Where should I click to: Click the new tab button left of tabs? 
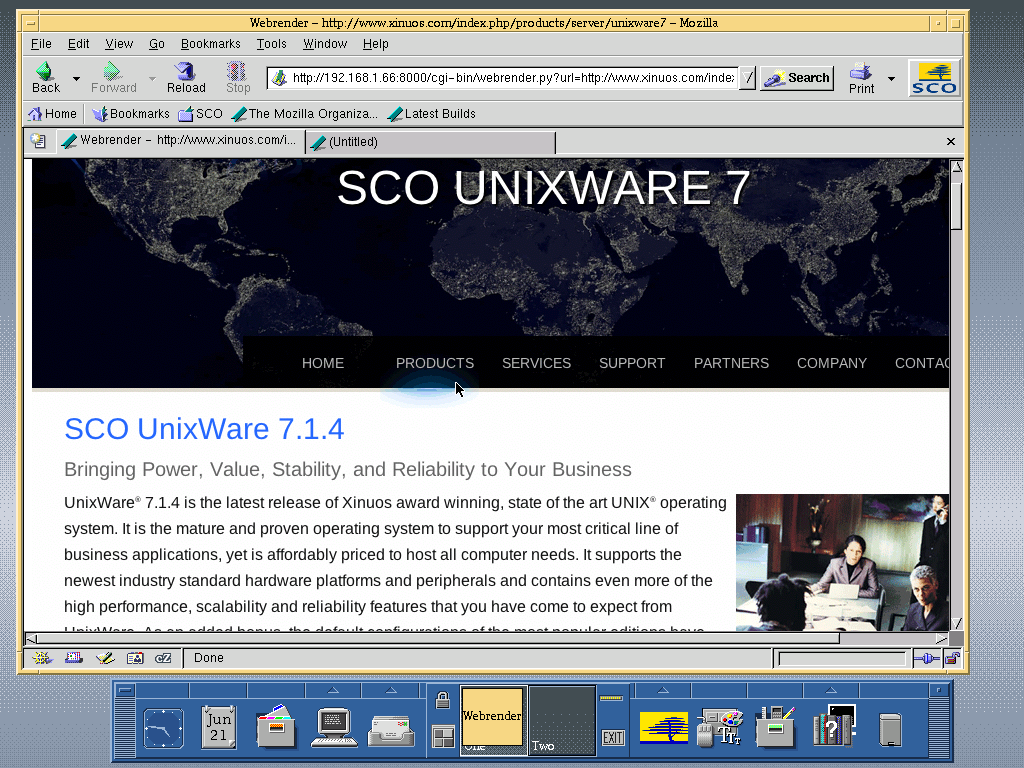coord(38,142)
